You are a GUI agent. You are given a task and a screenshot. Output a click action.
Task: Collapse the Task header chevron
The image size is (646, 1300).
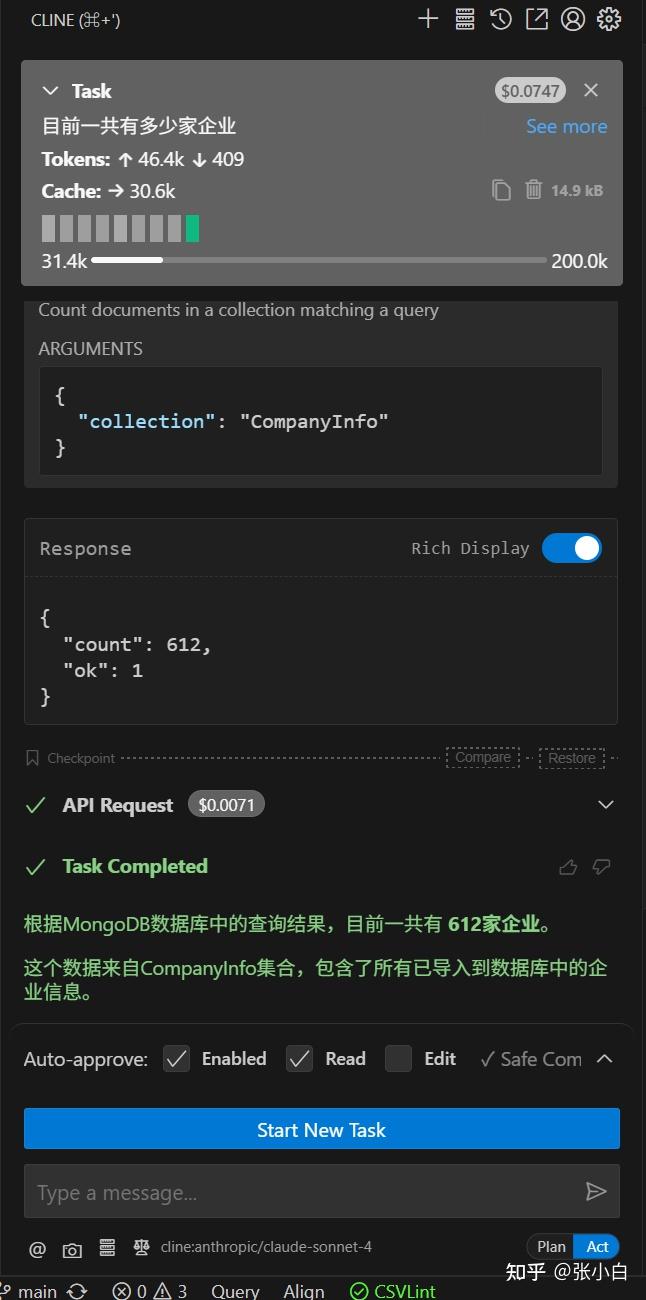click(x=50, y=91)
